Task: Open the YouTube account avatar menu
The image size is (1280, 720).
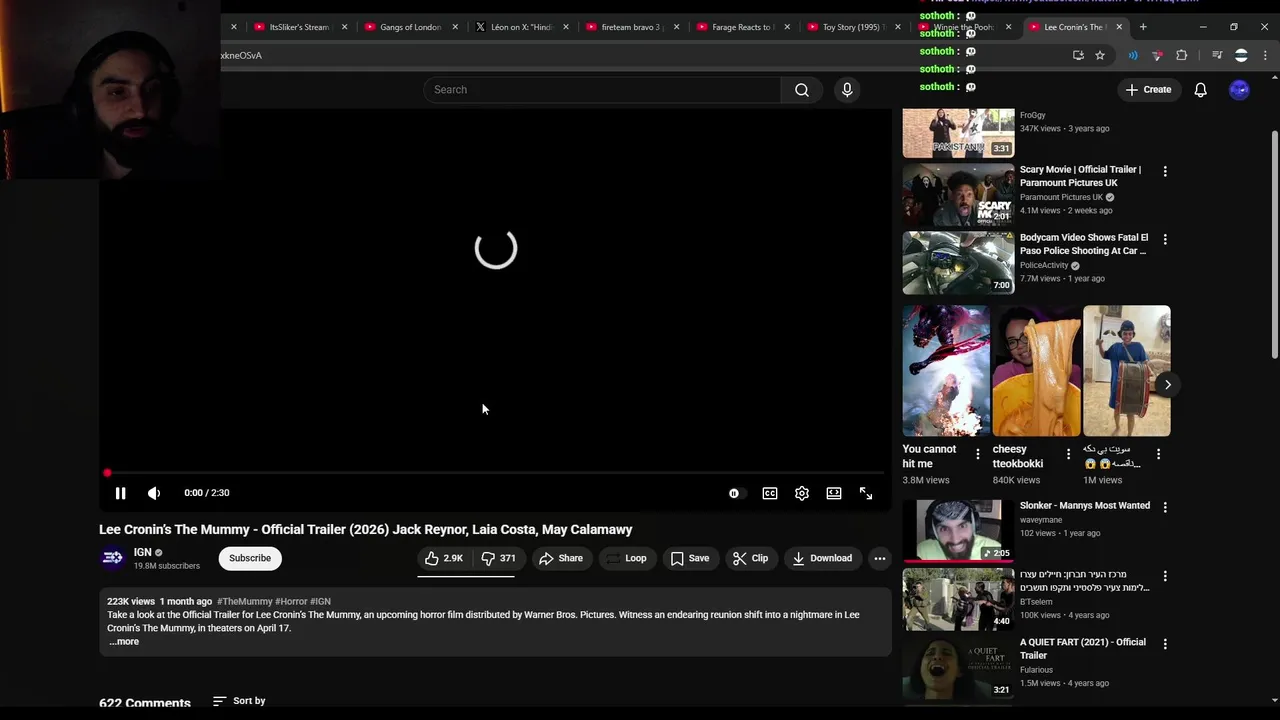Action: (x=1239, y=90)
